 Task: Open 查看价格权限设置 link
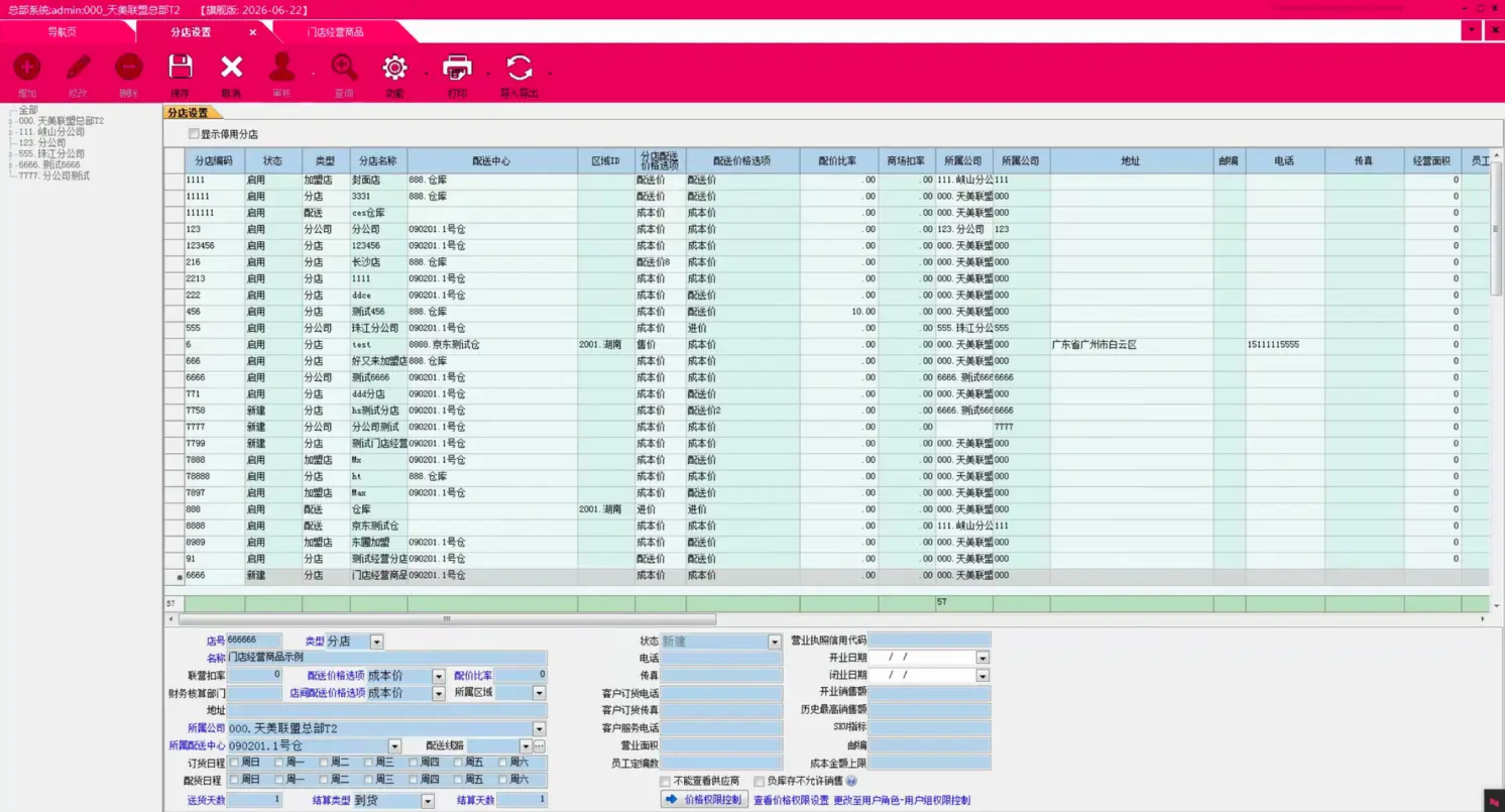[791, 800]
